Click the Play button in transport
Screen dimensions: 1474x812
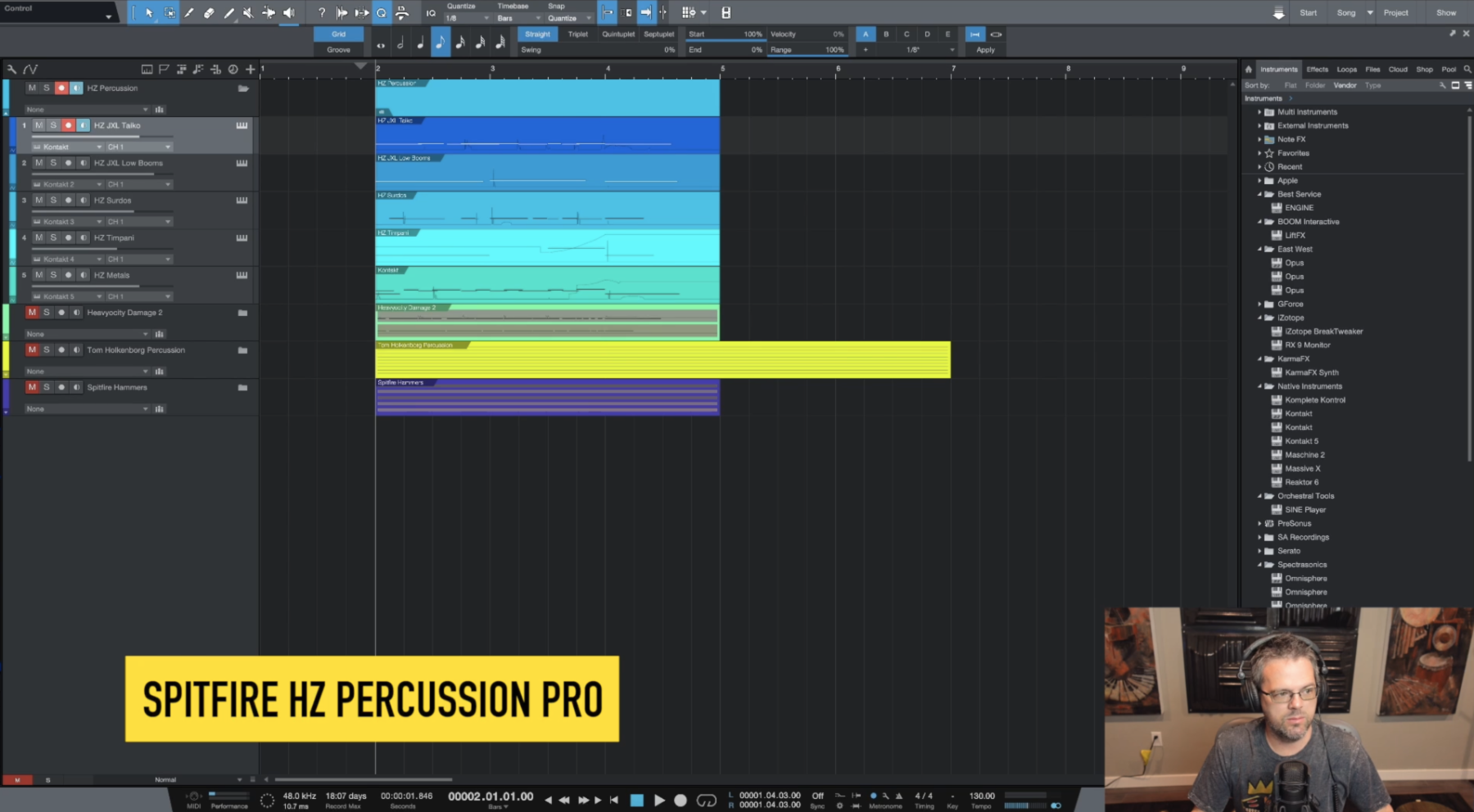pyautogui.click(x=659, y=800)
